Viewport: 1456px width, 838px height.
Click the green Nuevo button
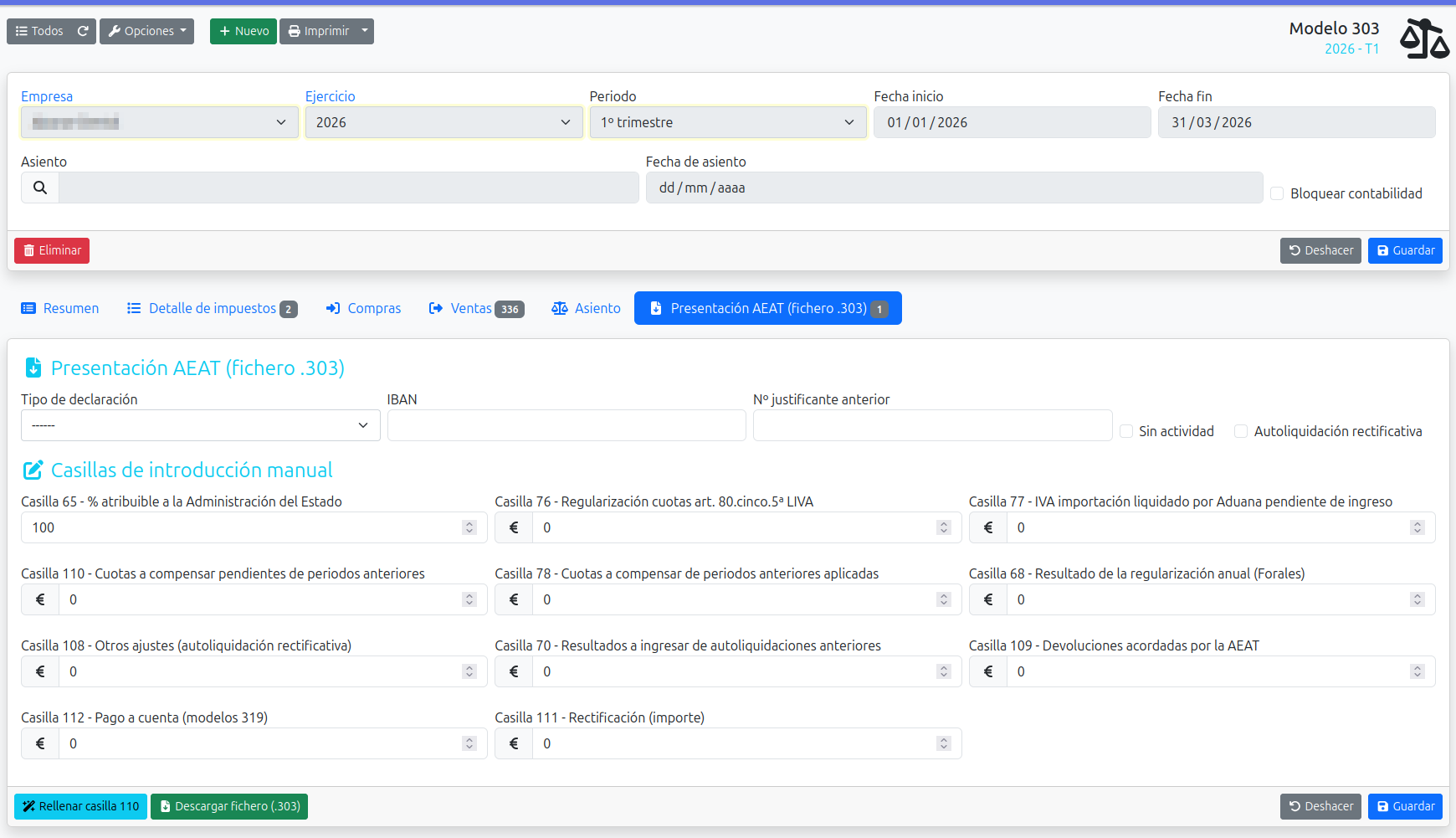pyautogui.click(x=244, y=31)
